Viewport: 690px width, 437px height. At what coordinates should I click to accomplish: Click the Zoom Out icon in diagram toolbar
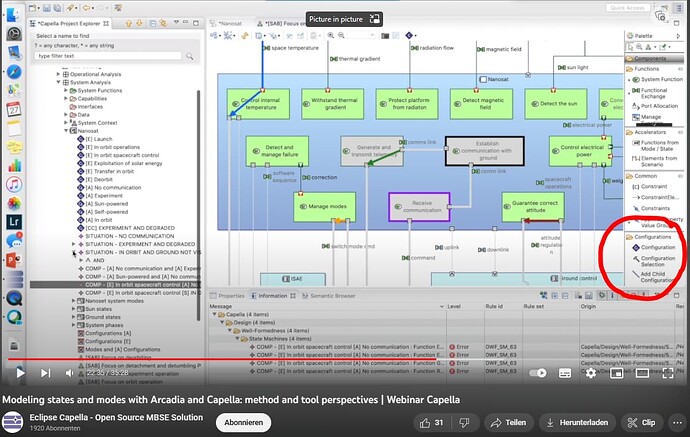(x=341, y=36)
